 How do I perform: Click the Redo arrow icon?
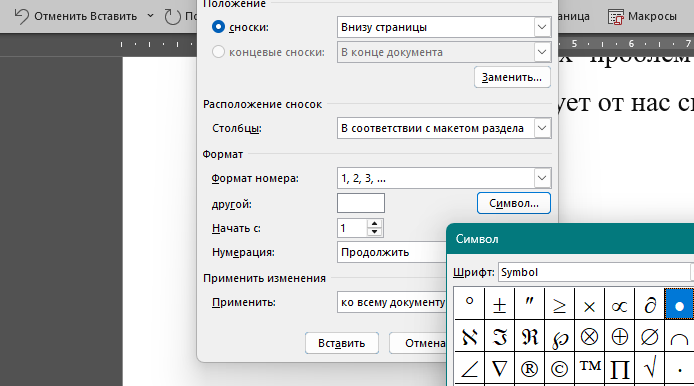coord(173,16)
